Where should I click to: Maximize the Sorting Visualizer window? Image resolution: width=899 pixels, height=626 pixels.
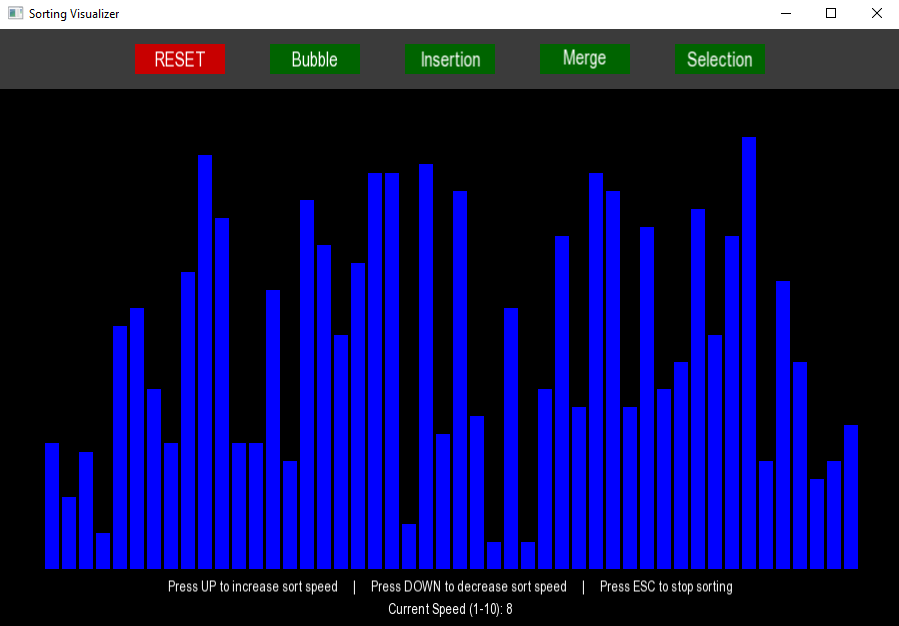[x=831, y=14]
